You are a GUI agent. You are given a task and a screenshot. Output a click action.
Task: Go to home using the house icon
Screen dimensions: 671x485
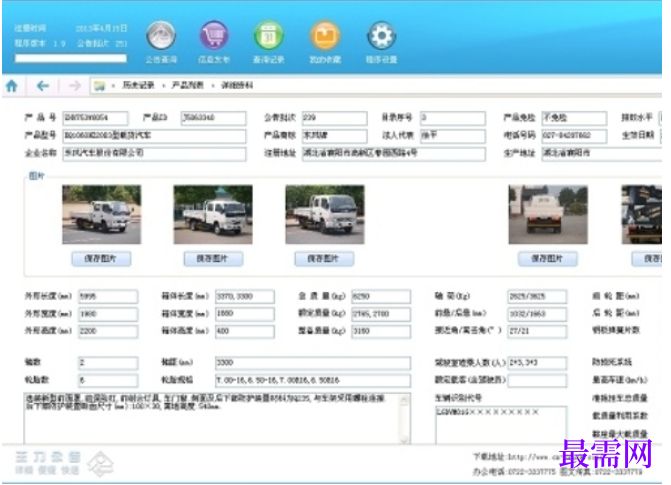tap(12, 86)
